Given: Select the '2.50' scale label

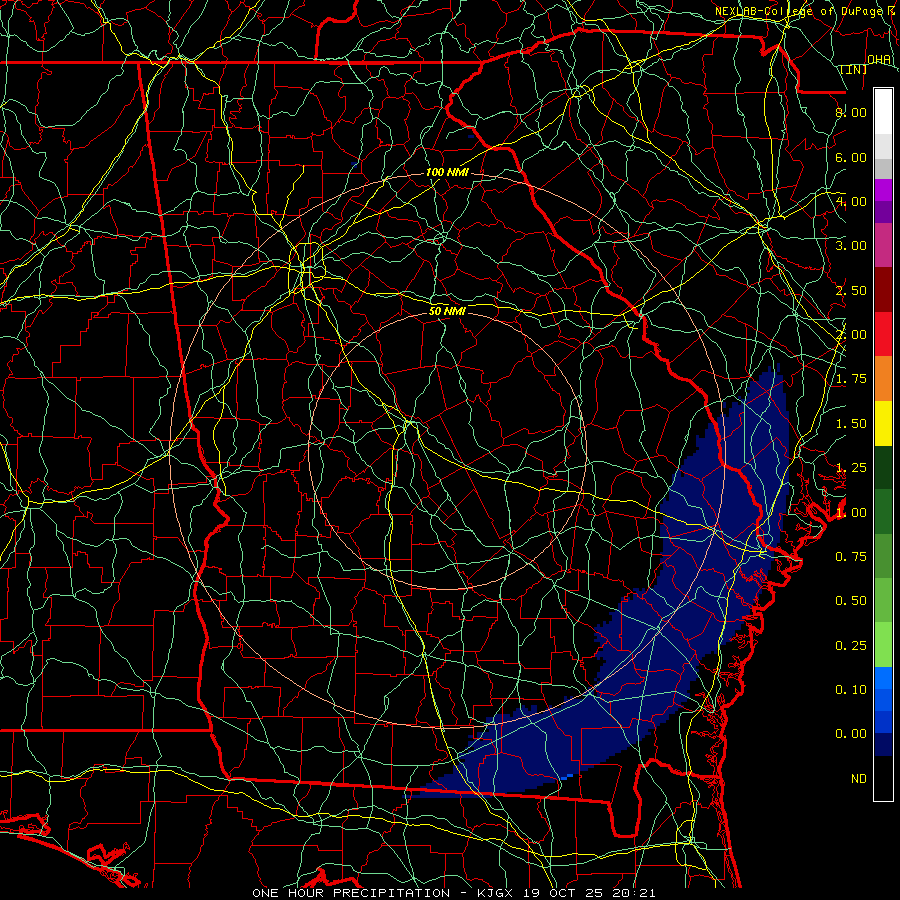Looking at the screenshot, I should click(851, 290).
